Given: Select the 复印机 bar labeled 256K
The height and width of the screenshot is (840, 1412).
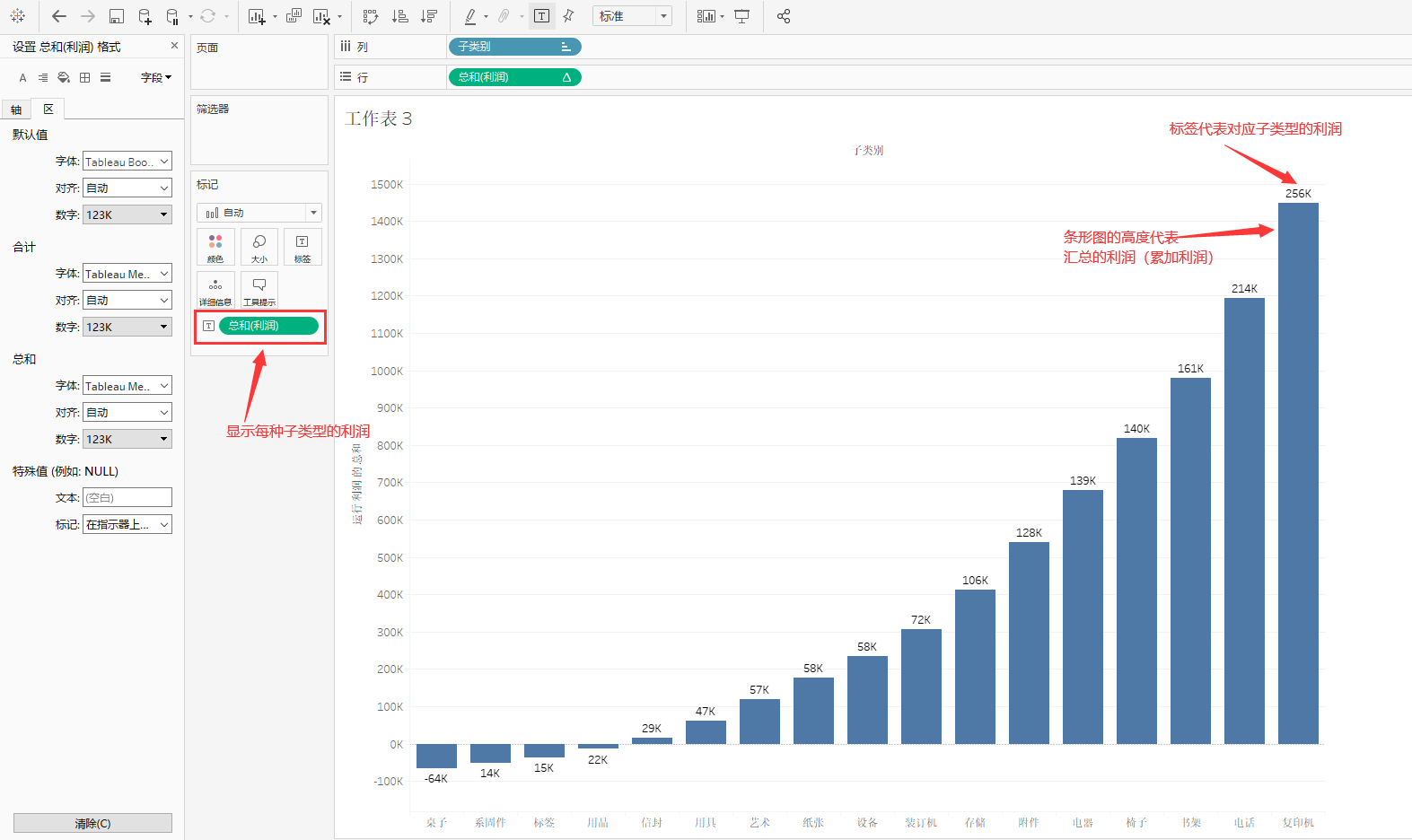Looking at the screenshot, I should coord(1298,473).
